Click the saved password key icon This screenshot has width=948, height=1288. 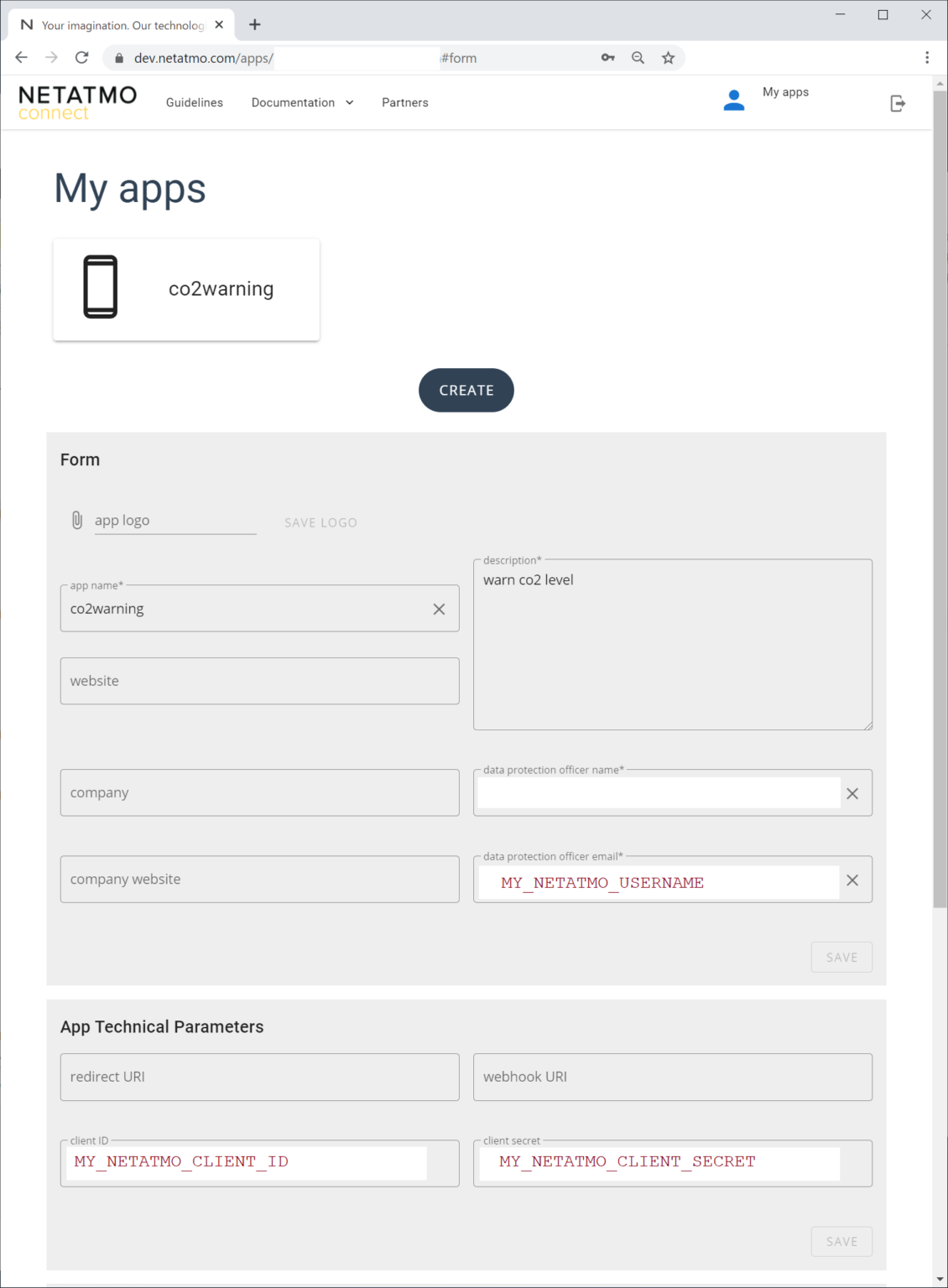point(608,58)
